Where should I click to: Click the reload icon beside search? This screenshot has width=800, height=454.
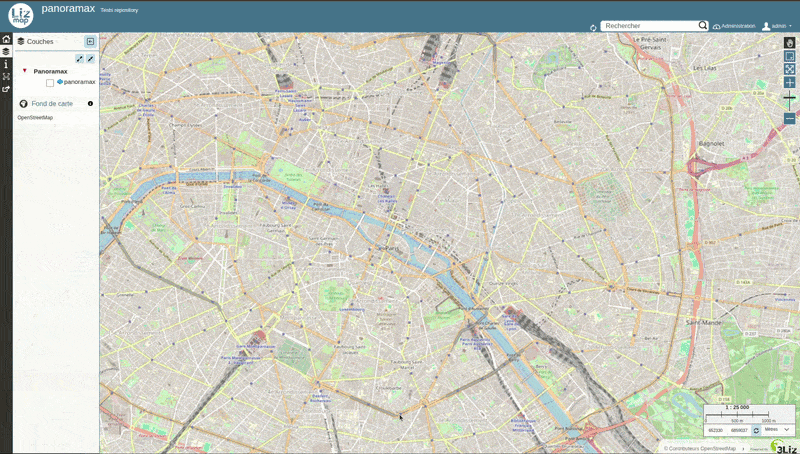(593, 28)
